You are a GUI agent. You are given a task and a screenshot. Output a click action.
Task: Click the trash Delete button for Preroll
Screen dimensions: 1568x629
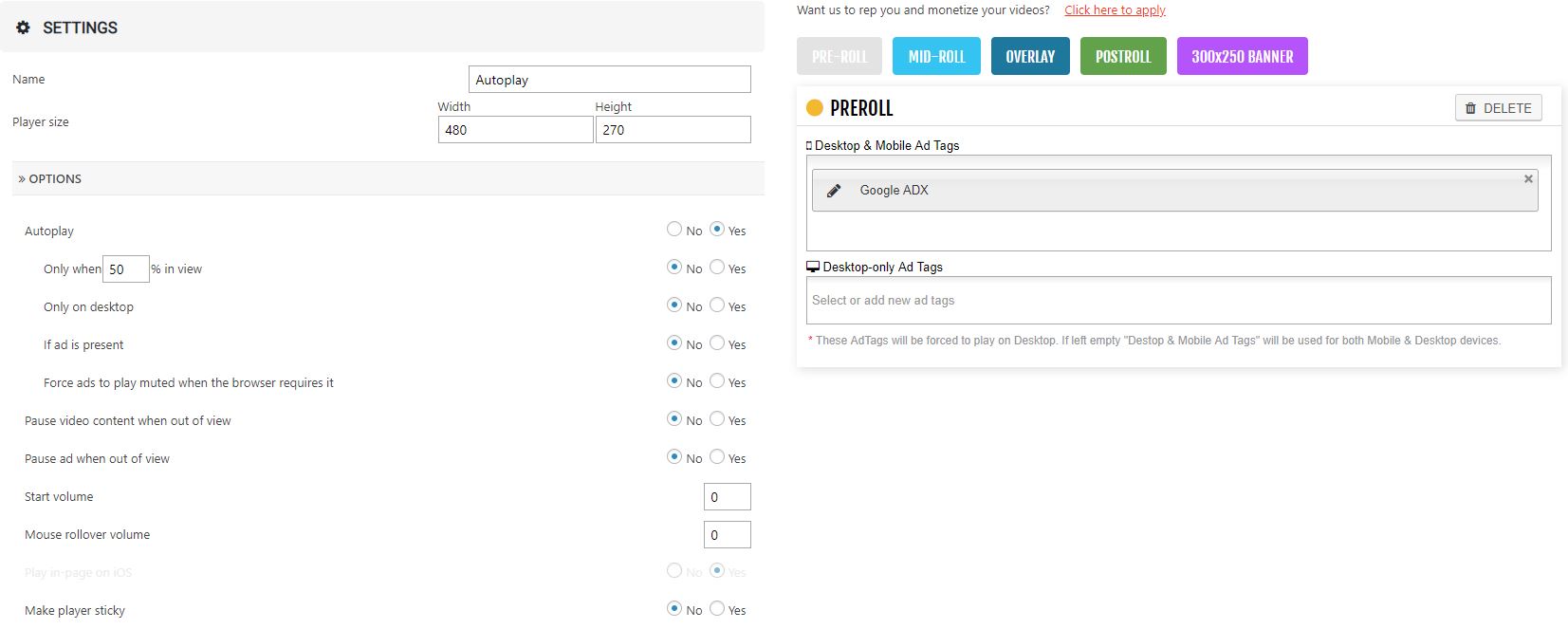click(1498, 108)
